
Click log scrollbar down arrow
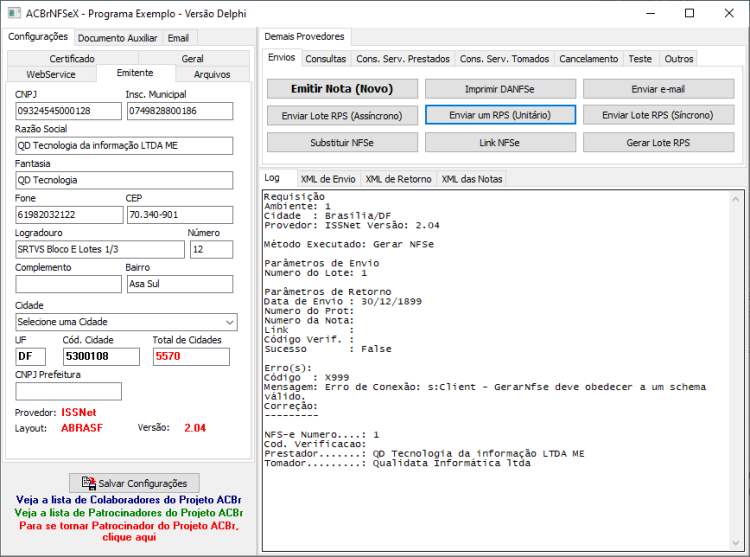(x=736, y=543)
